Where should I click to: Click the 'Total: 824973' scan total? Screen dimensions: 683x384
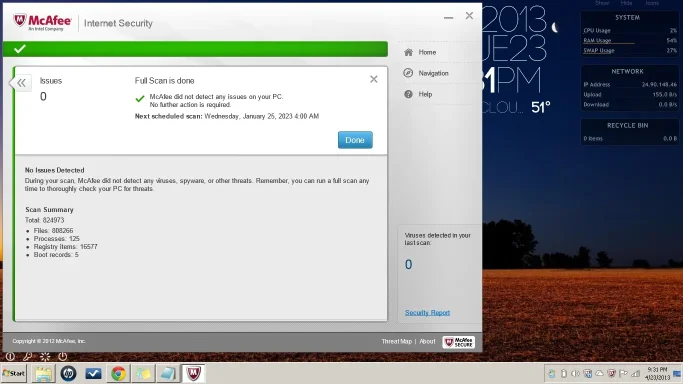pos(44,220)
